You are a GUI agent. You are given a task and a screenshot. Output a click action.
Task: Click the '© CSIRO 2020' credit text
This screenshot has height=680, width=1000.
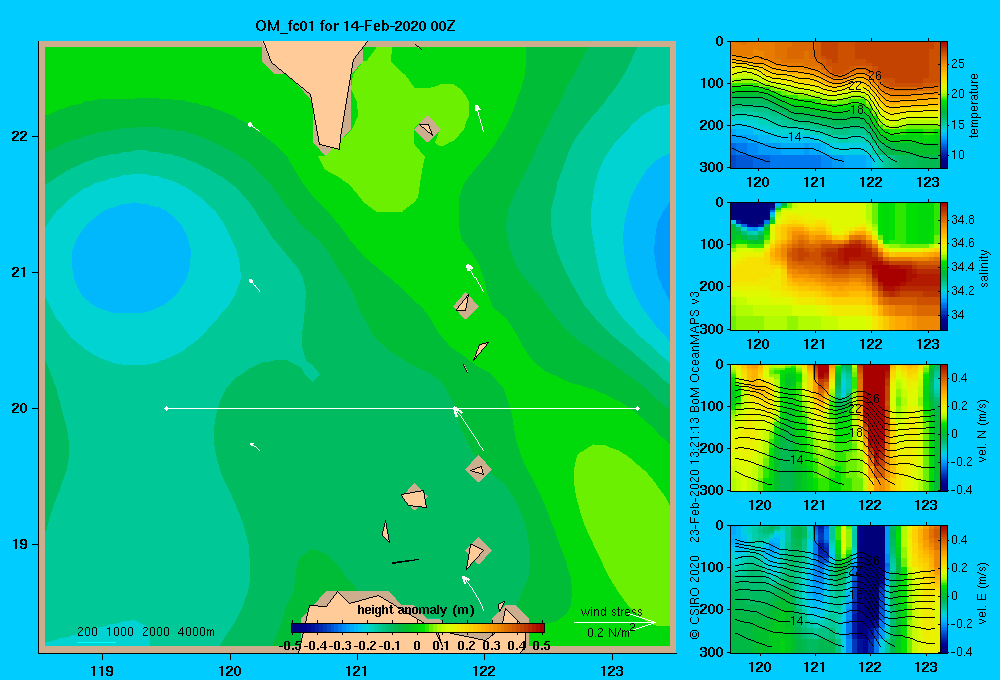[x=695, y=597]
